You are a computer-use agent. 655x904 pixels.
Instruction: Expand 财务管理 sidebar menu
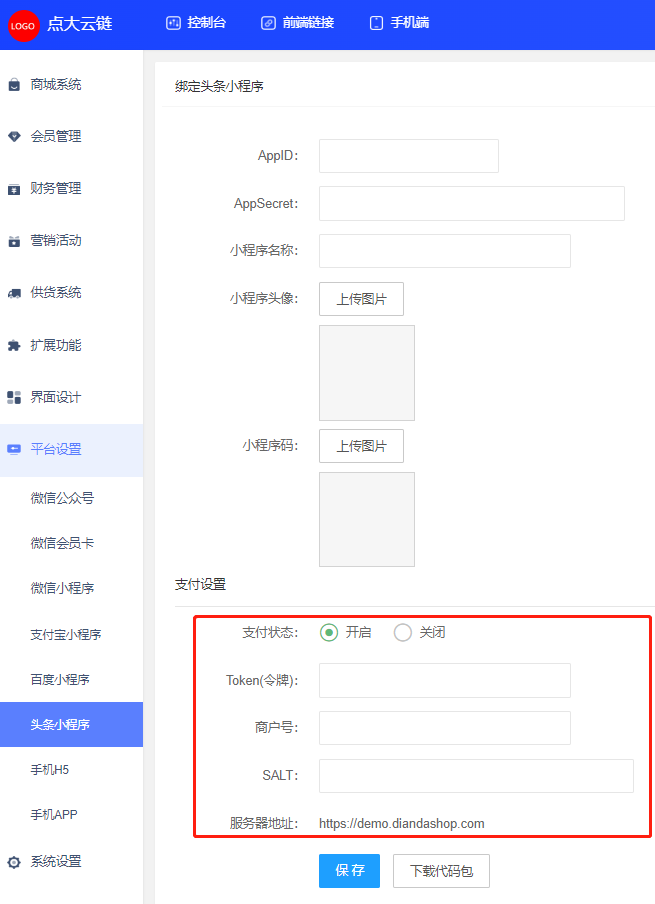click(71, 189)
